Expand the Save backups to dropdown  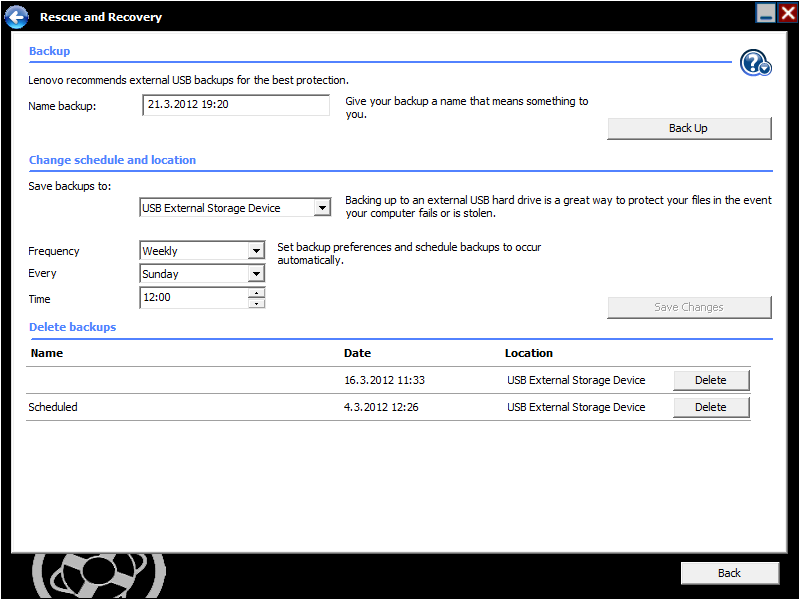coord(321,208)
